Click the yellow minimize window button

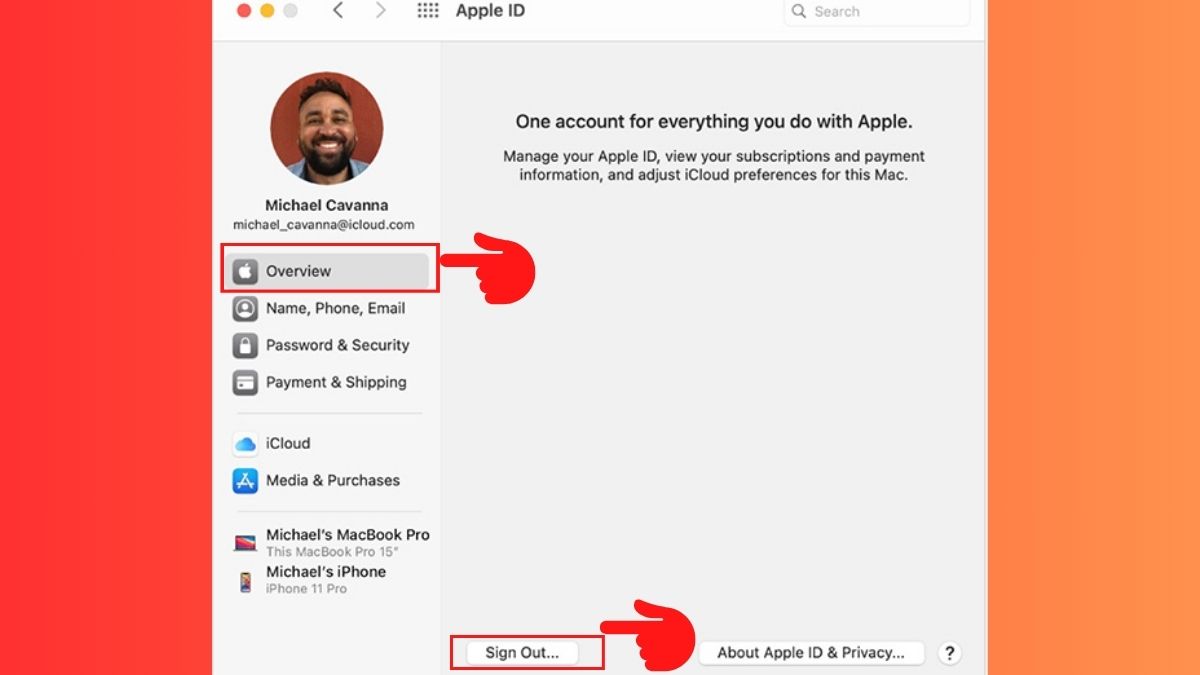coord(267,11)
